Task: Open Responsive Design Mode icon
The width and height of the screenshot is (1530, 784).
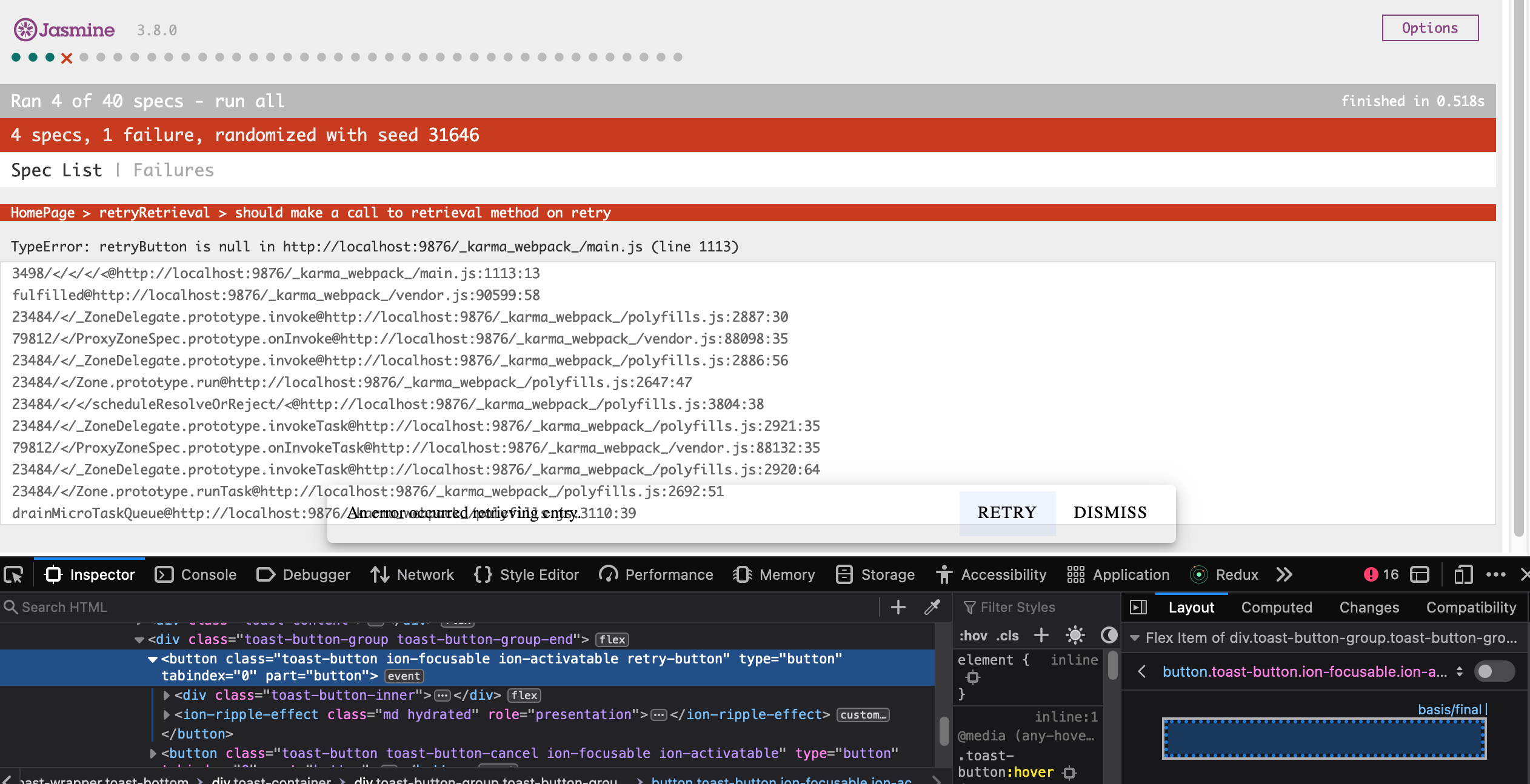Action: tap(1463, 574)
